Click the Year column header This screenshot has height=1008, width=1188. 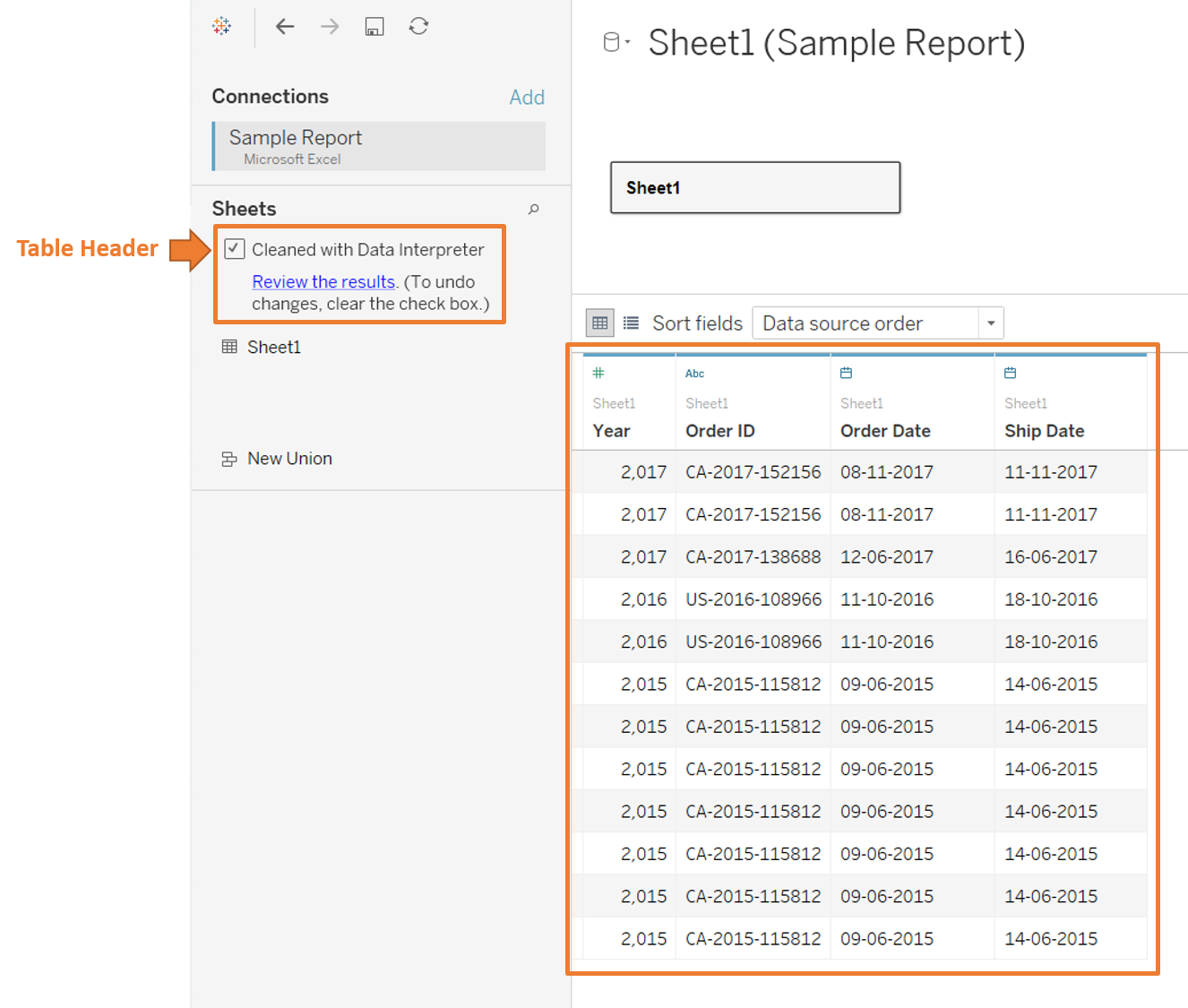pyautogui.click(x=612, y=431)
